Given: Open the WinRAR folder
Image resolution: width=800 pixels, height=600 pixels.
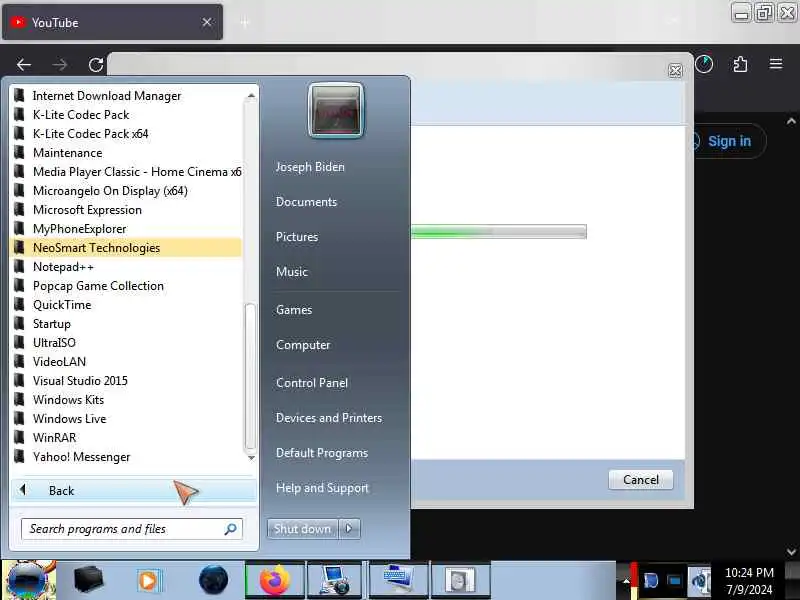Looking at the screenshot, I should [x=126, y=438].
